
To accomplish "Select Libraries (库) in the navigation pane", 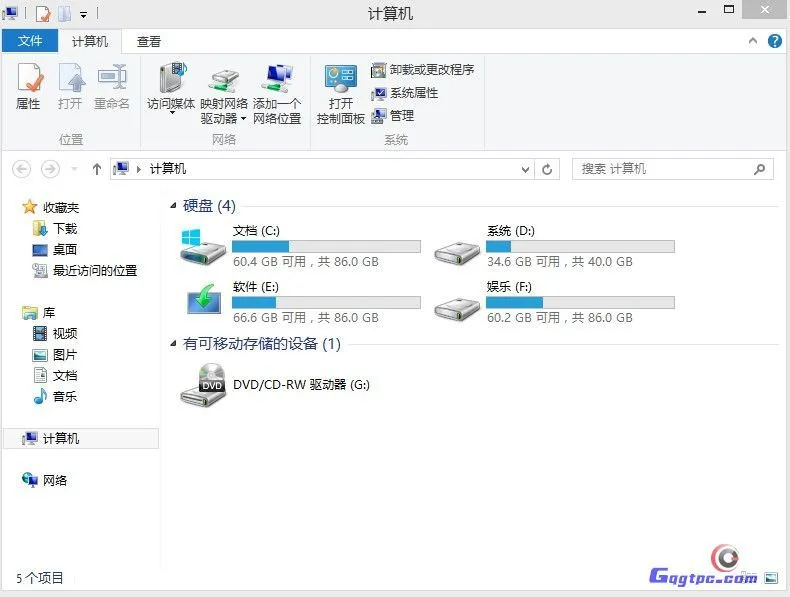I will [39, 312].
